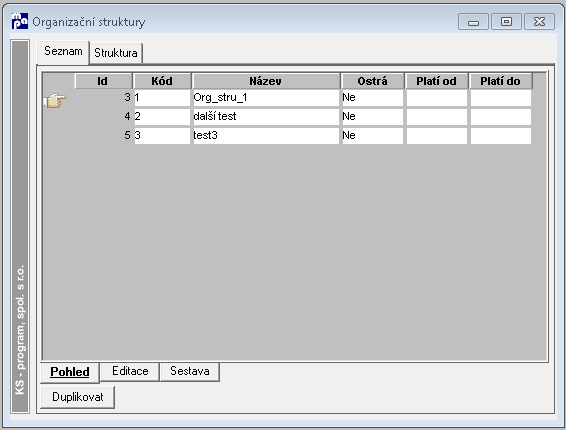Open the Struktura tab
The height and width of the screenshot is (430, 566).
tap(116, 53)
